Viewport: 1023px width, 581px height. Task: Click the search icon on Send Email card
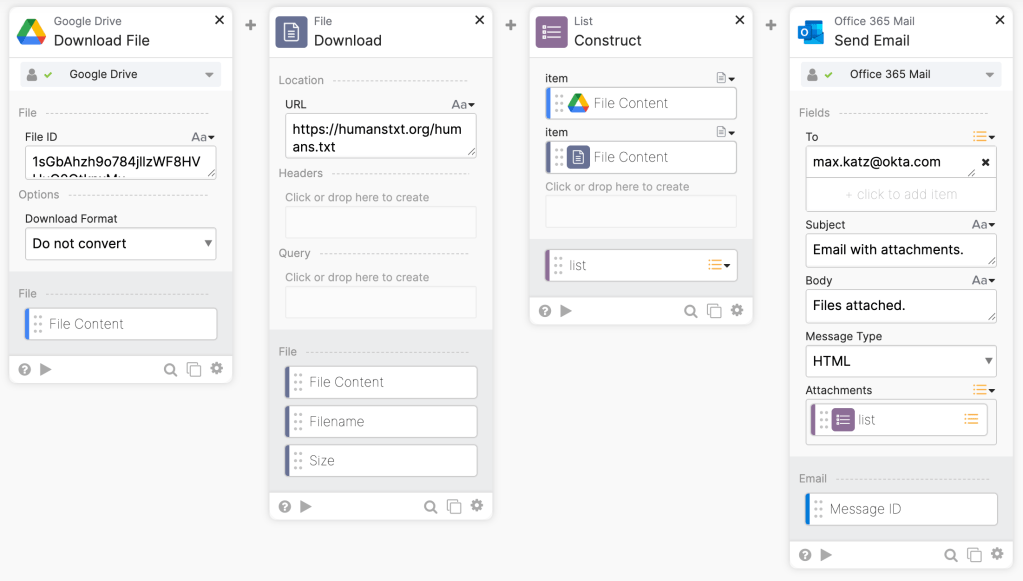(951, 554)
